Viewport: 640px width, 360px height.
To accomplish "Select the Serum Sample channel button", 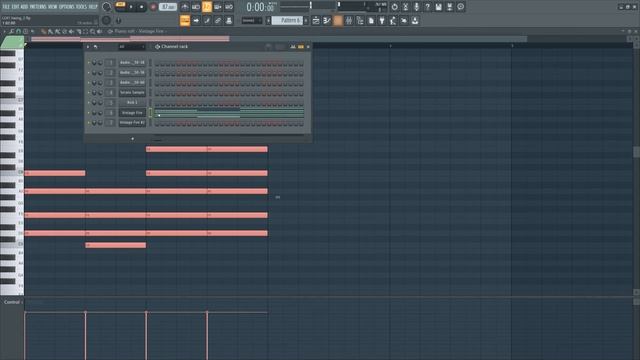I will (x=132, y=93).
